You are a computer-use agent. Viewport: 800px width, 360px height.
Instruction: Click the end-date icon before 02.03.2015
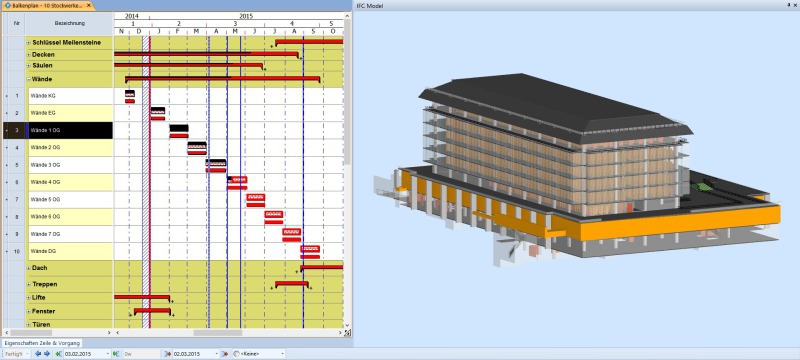pyautogui.click(x=168, y=353)
